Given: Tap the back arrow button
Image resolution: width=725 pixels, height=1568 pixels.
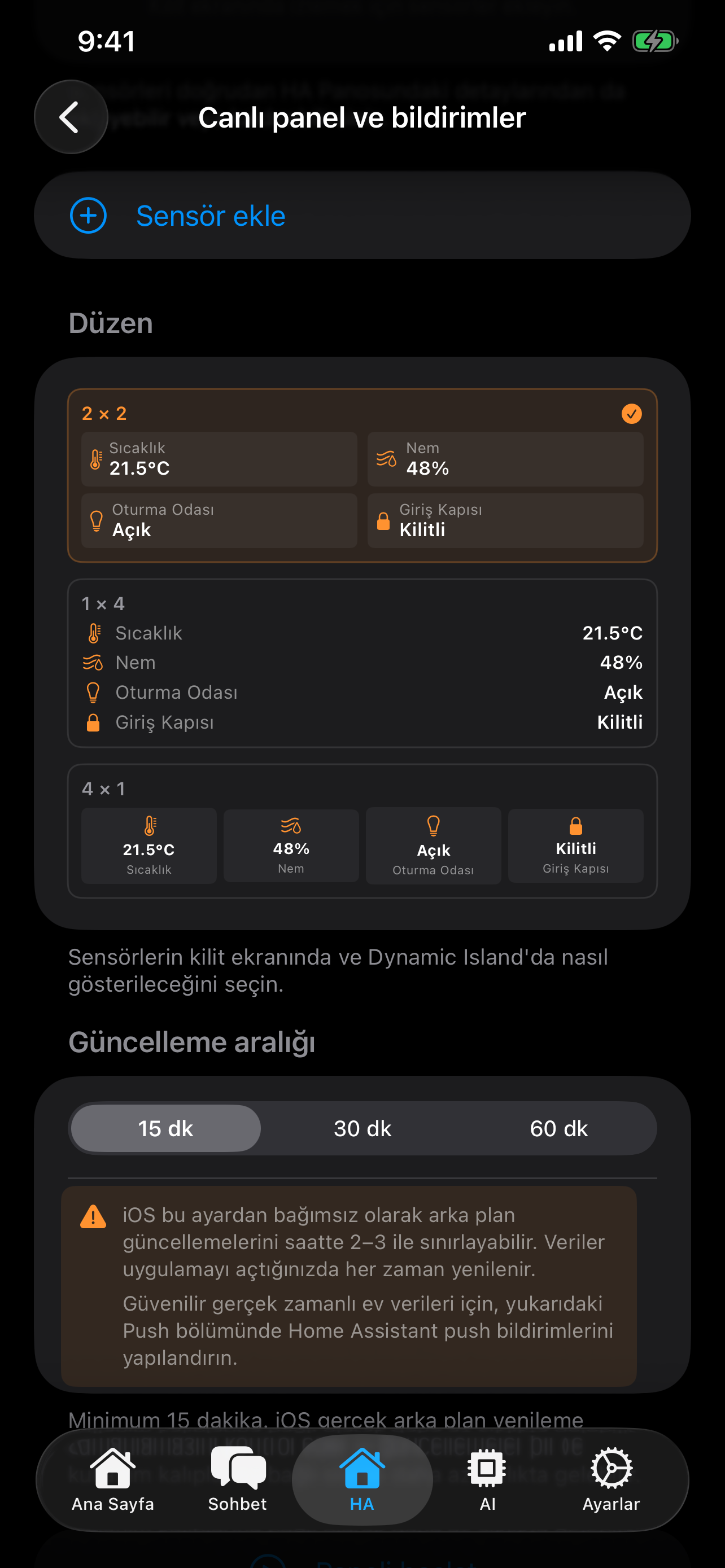Looking at the screenshot, I should (x=71, y=117).
